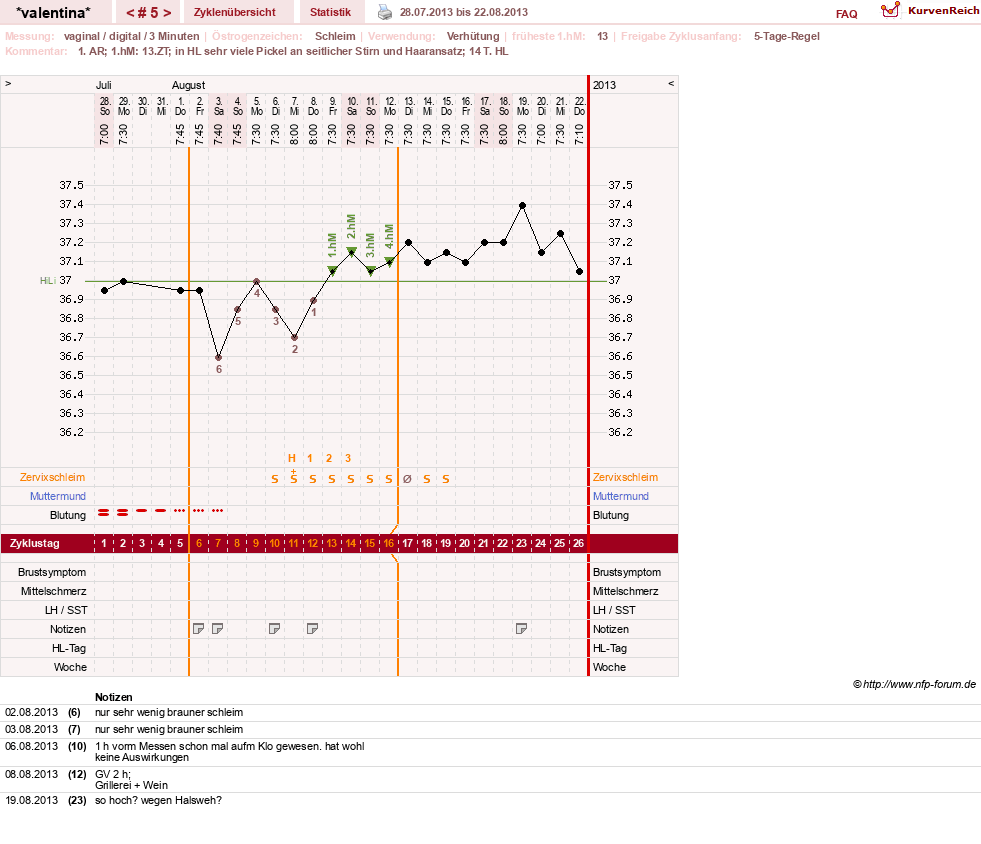Click temperature point numbered 2 on 7 August
This screenshot has height=844, width=981.
click(294, 337)
